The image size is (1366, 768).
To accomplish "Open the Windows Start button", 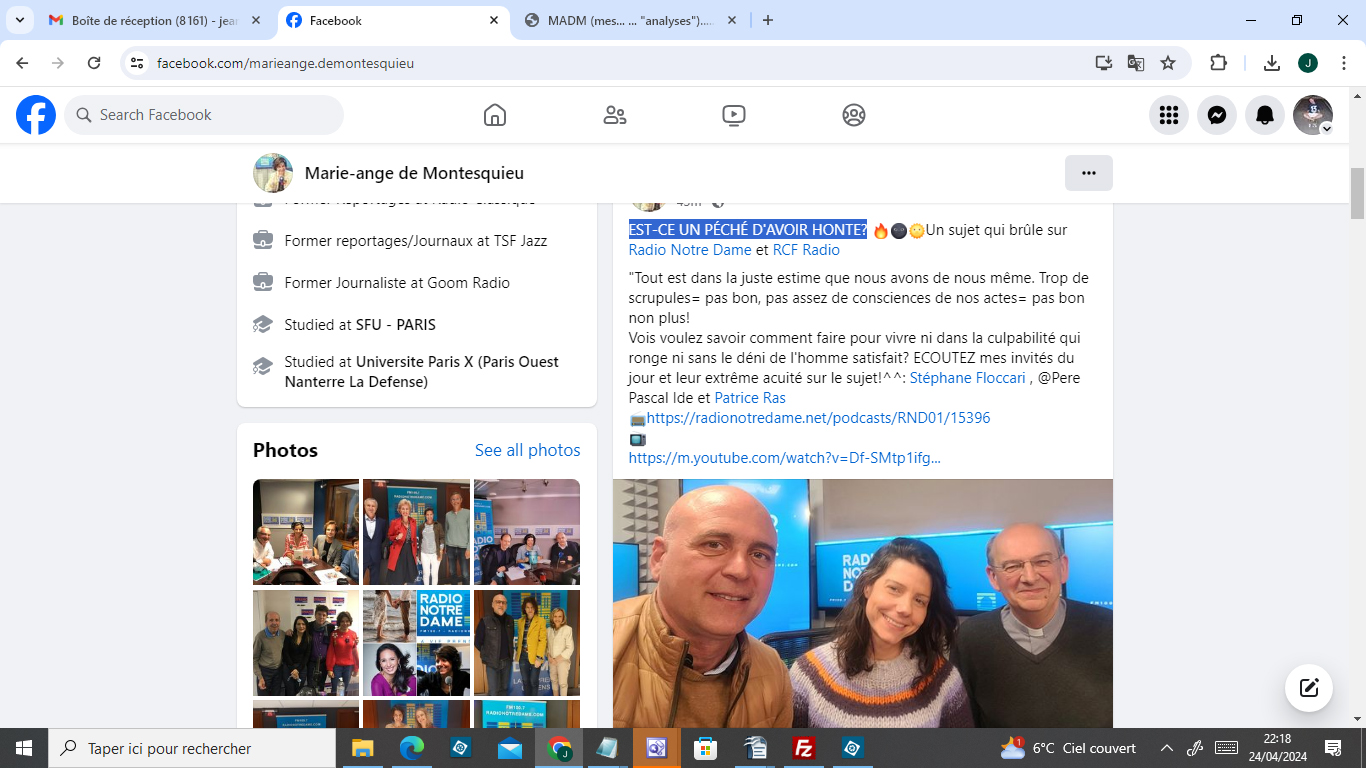I will coord(24,748).
